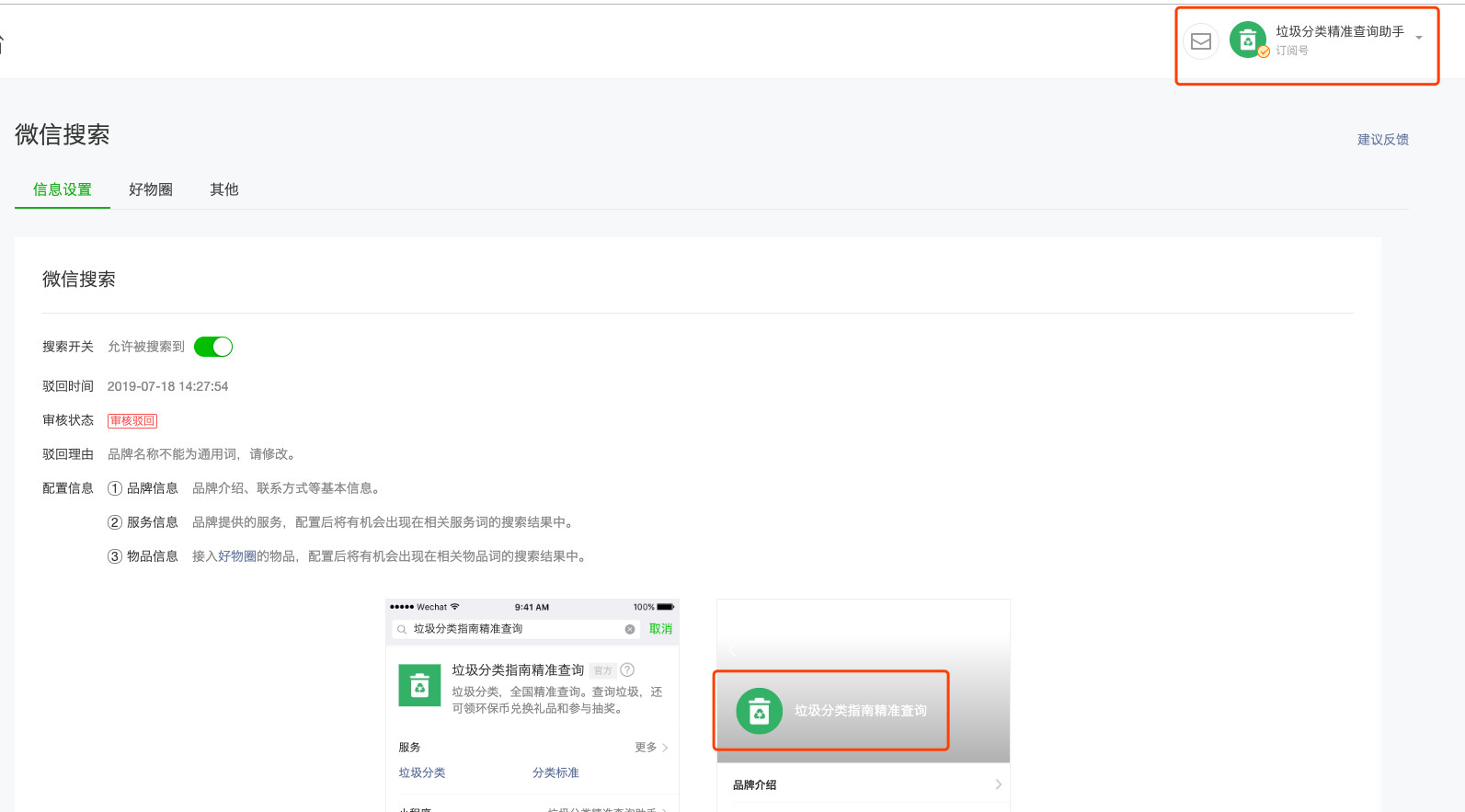The height and width of the screenshot is (812, 1465).
Task: Click 取消 in the phone preview
Action: (x=660, y=629)
